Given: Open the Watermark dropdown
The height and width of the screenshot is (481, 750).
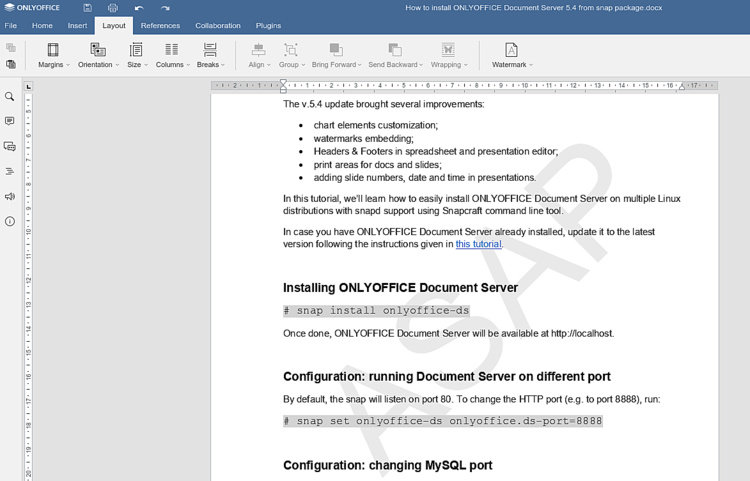Looking at the screenshot, I should 511,55.
